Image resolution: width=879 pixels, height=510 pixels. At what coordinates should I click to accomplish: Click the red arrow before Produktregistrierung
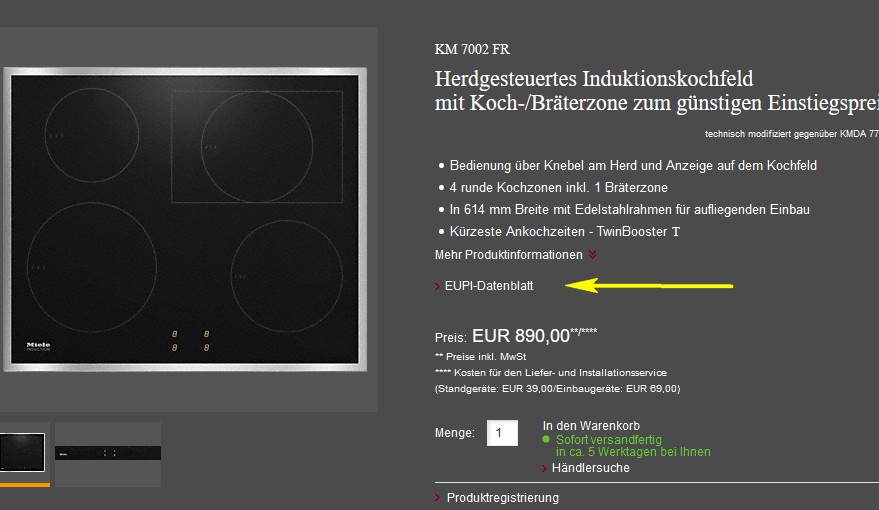(x=437, y=498)
